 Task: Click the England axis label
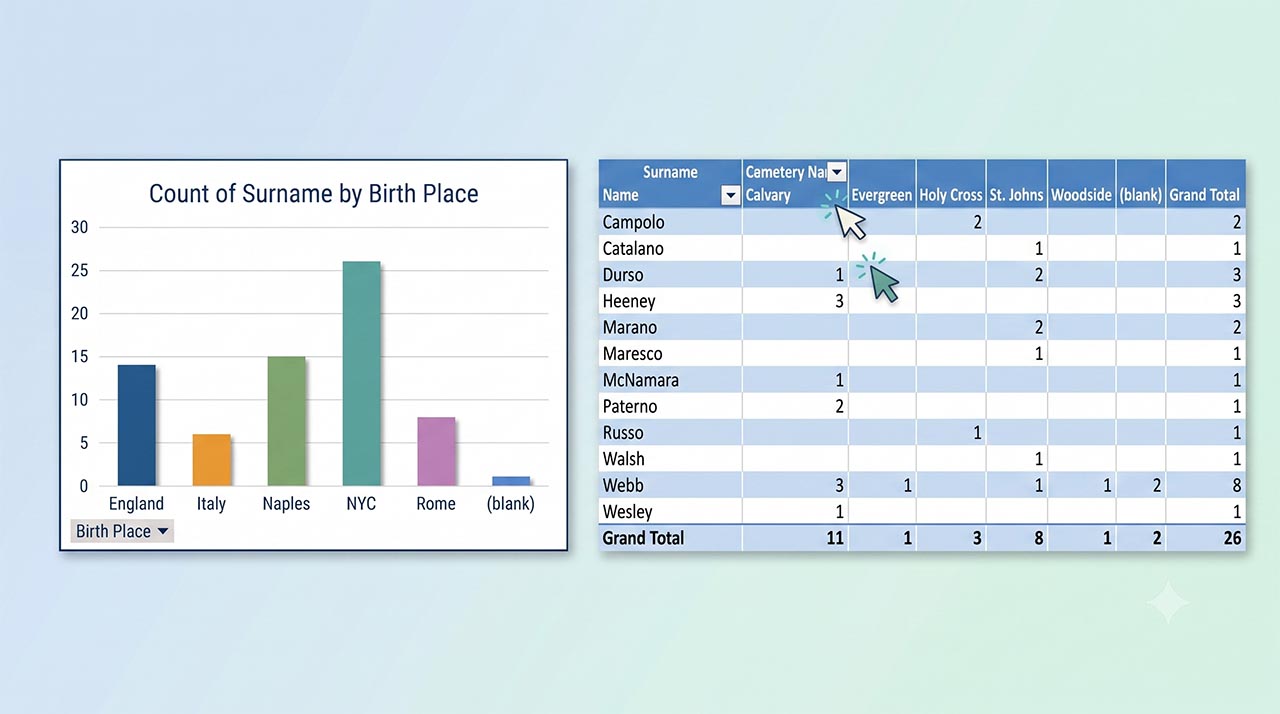coord(136,504)
